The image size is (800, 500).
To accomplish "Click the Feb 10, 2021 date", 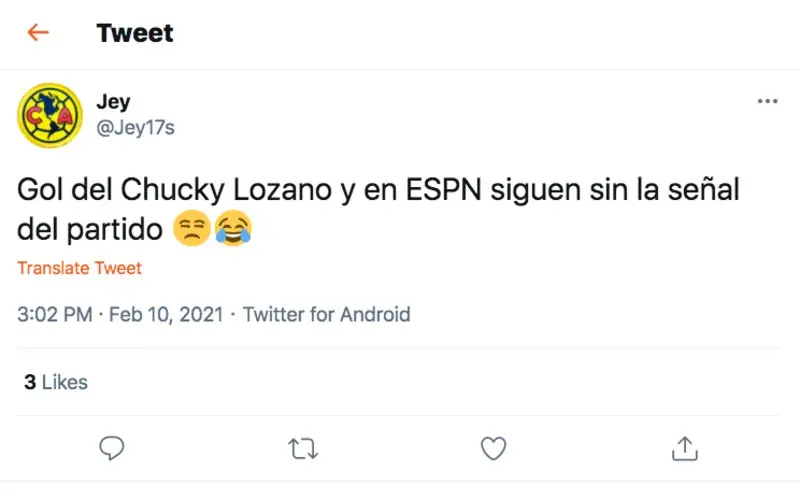I will click(166, 314).
